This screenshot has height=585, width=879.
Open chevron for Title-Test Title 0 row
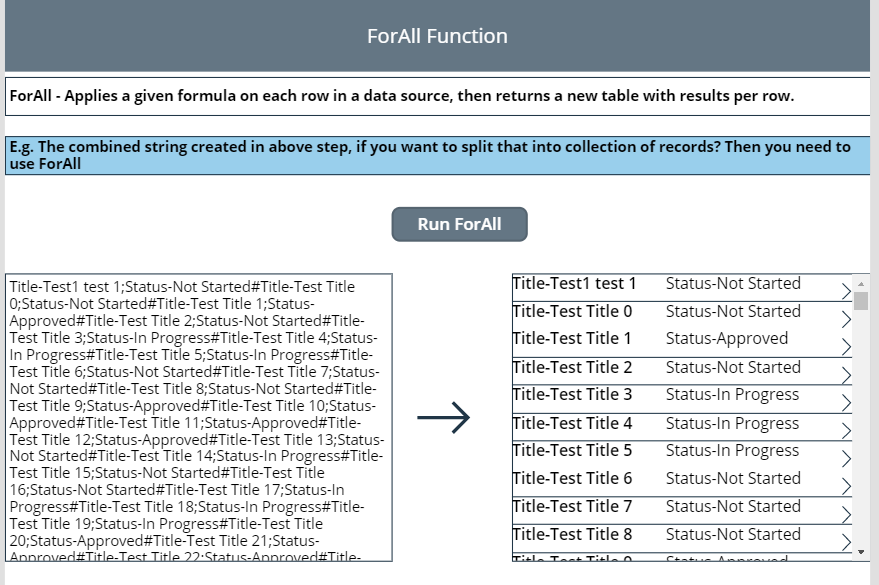click(x=846, y=319)
